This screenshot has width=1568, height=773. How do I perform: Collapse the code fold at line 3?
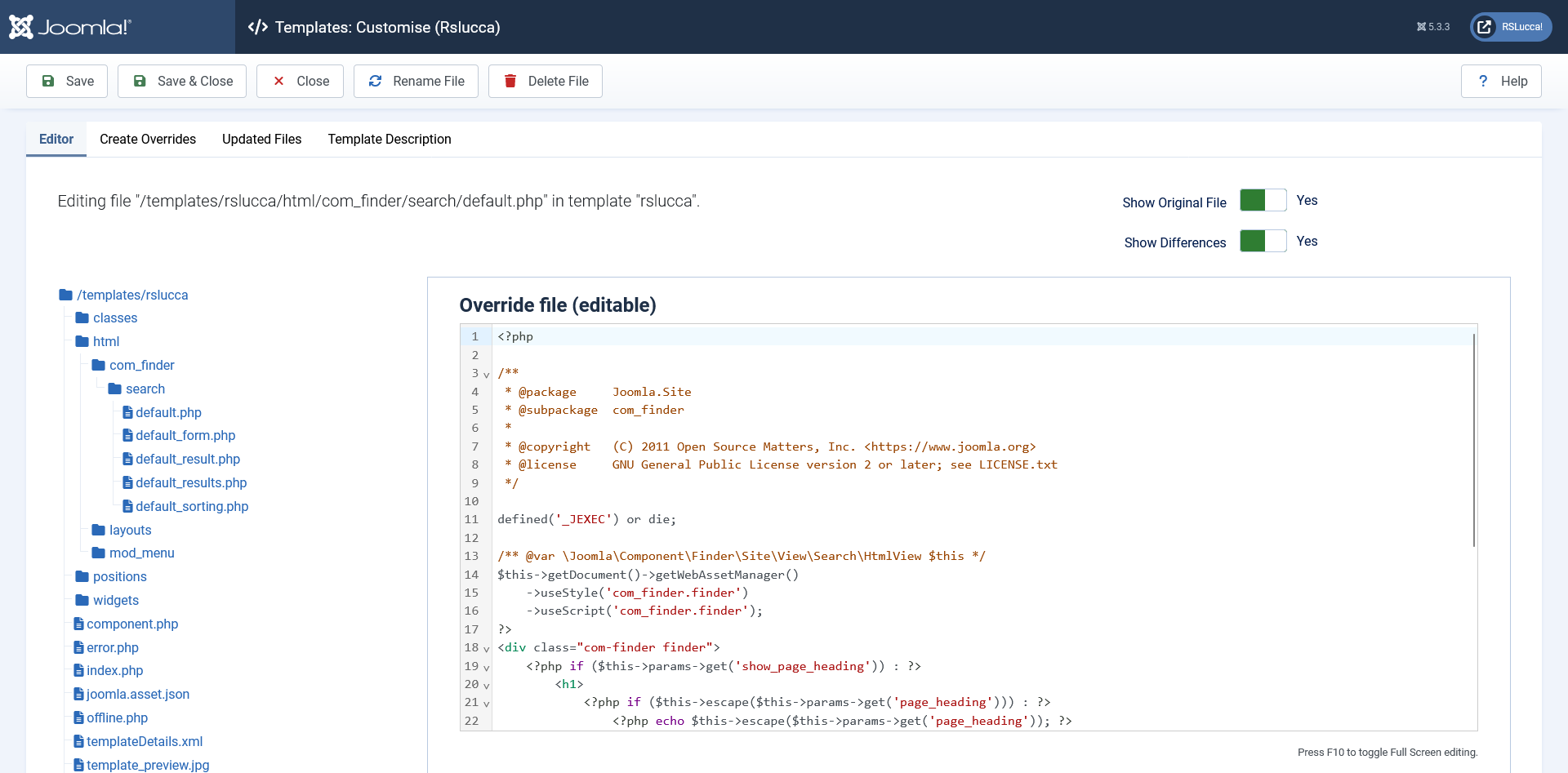[x=487, y=375]
